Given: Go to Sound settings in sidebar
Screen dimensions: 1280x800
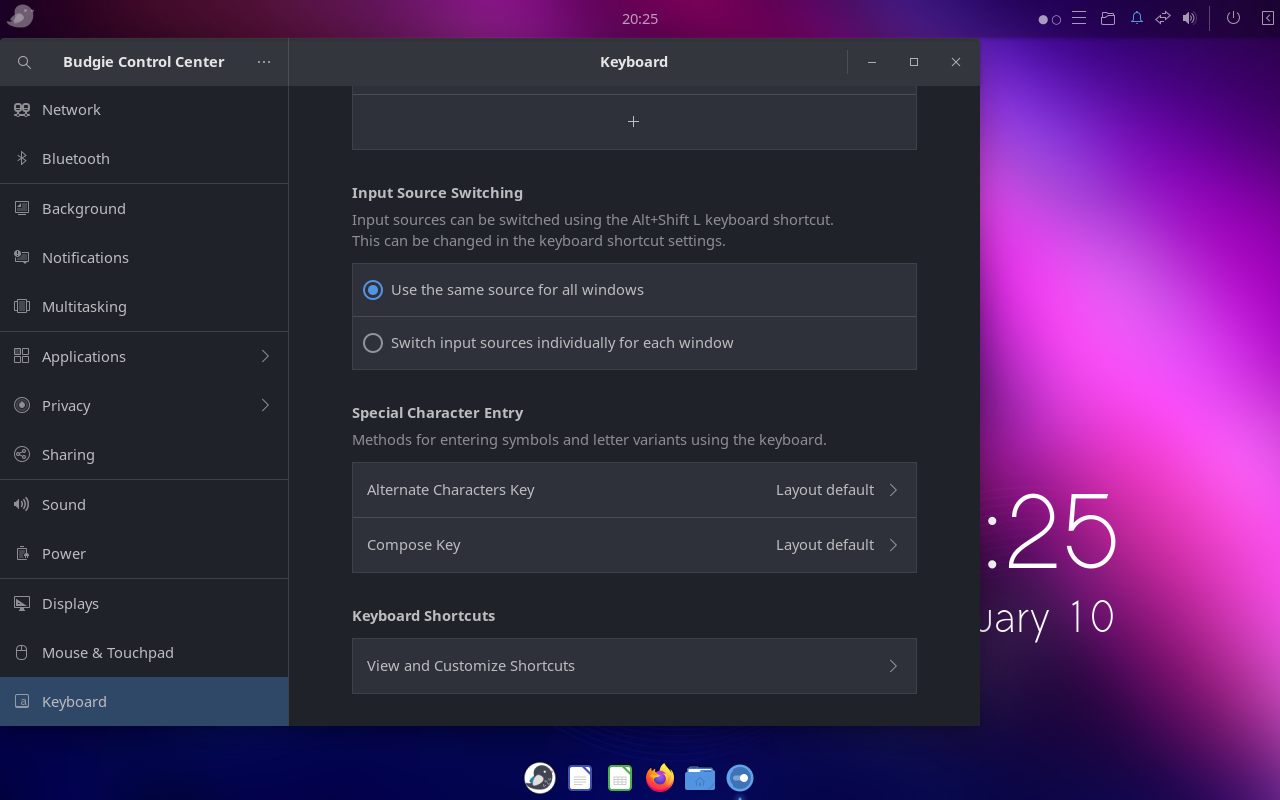Looking at the screenshot, I should point(64,505).
